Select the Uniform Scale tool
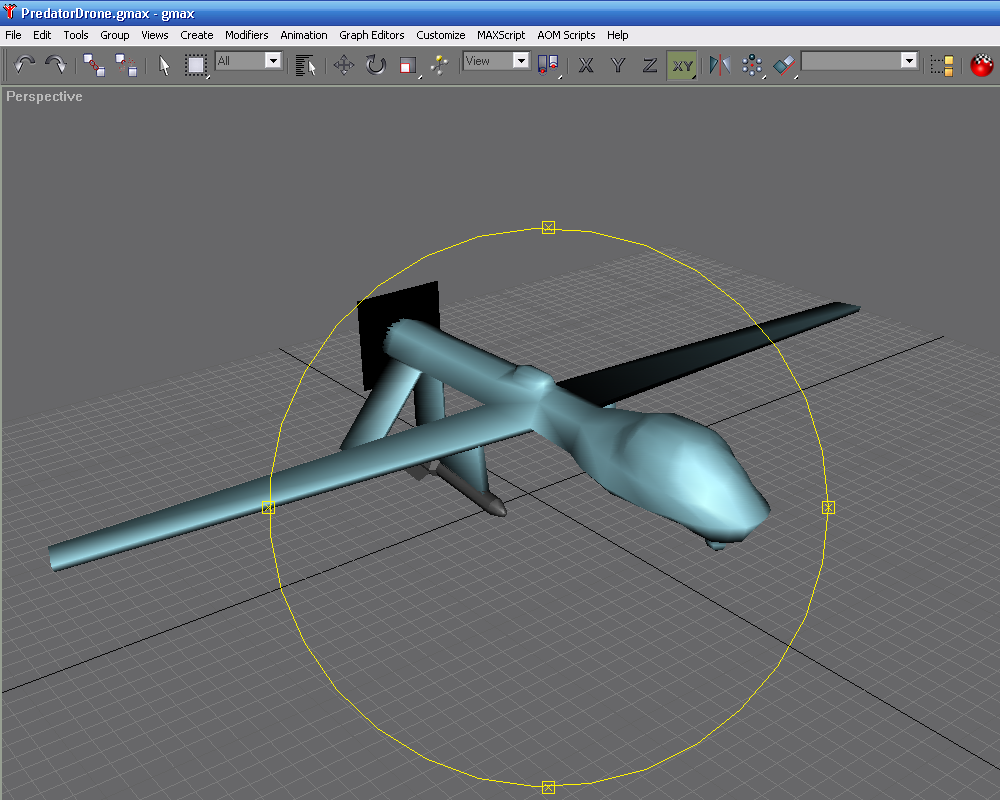The height and width of the screenshot is (800, 1000). point(408,65)
